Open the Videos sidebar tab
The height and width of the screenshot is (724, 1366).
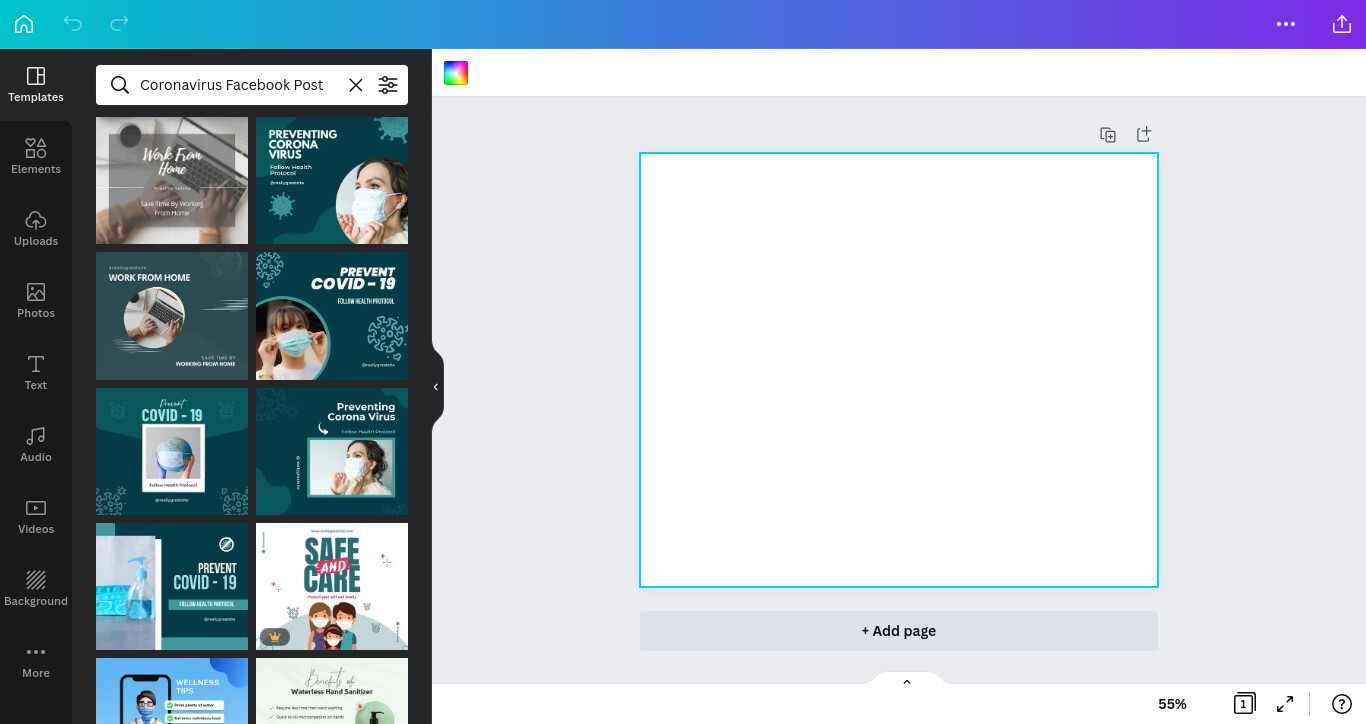tap(36, 517)
